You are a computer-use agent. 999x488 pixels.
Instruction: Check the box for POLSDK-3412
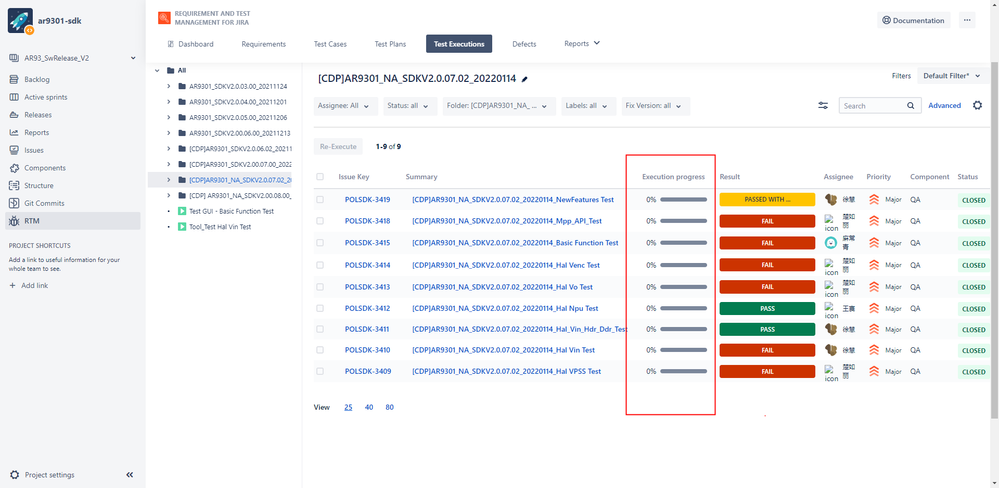tap(320, 308)
